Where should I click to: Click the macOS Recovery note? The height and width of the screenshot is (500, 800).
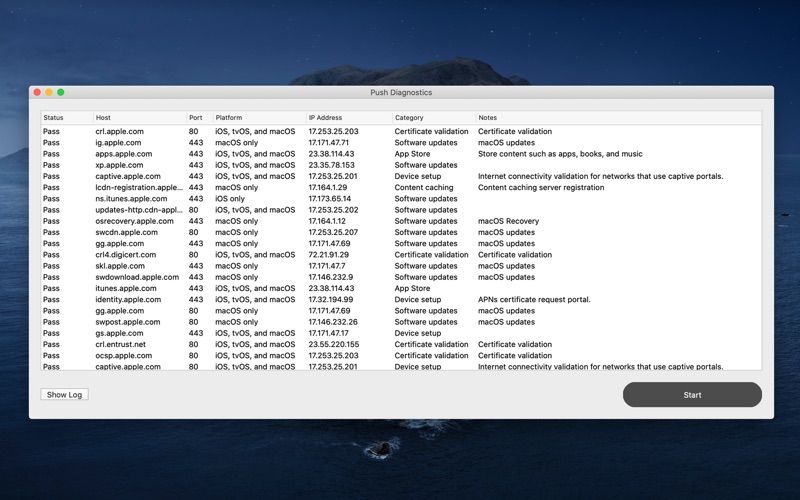pyautogui.click(x=508, y=221)
